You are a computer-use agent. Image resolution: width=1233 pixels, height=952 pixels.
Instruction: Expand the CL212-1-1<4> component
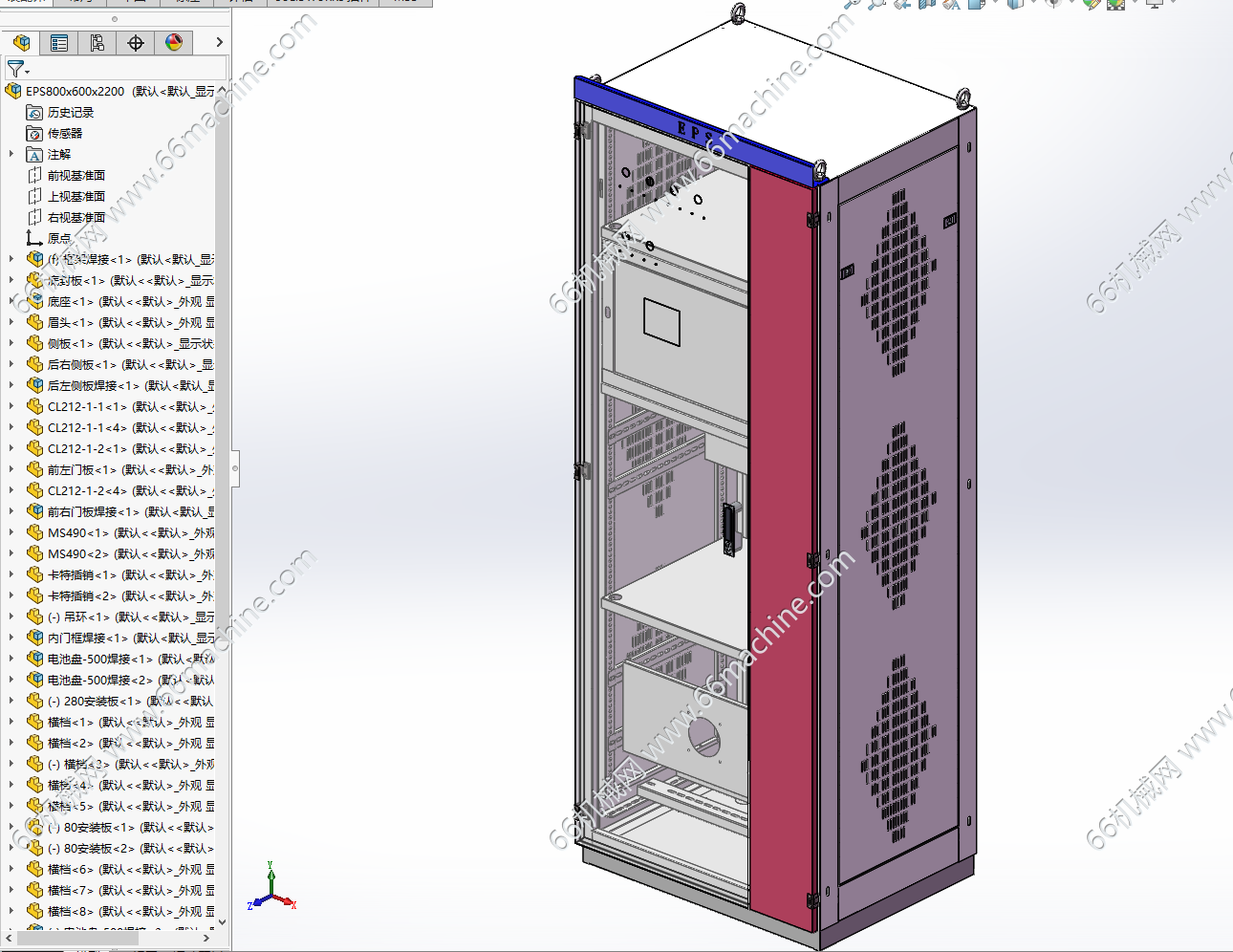[11, 427]
